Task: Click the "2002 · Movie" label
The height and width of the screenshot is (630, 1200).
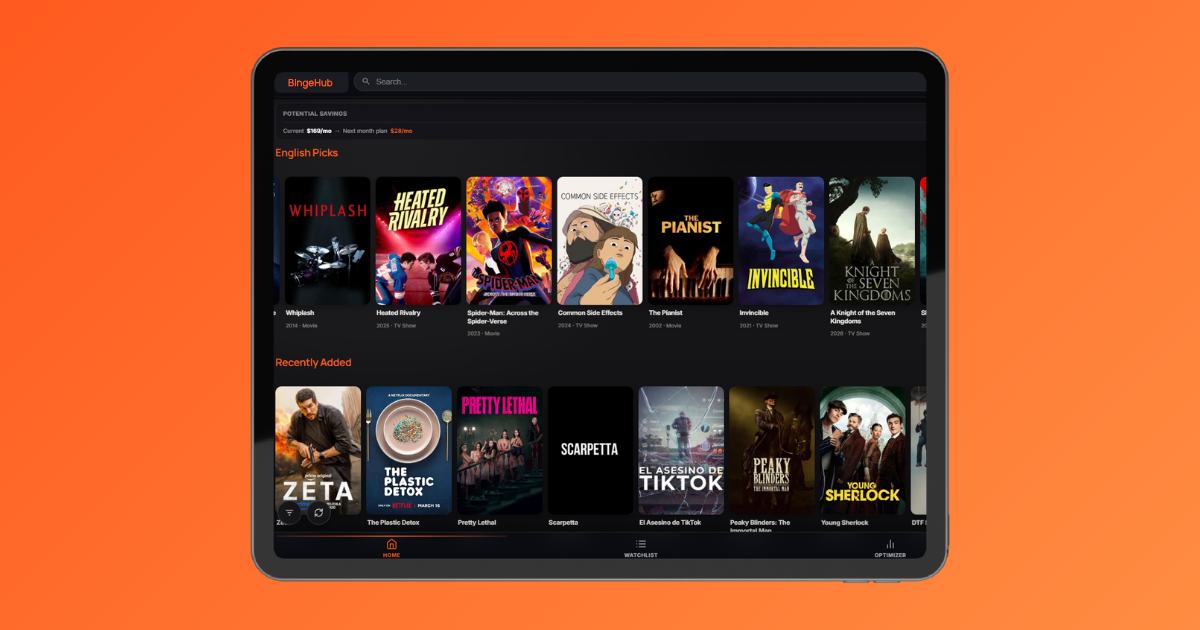Action: point(665,325)
